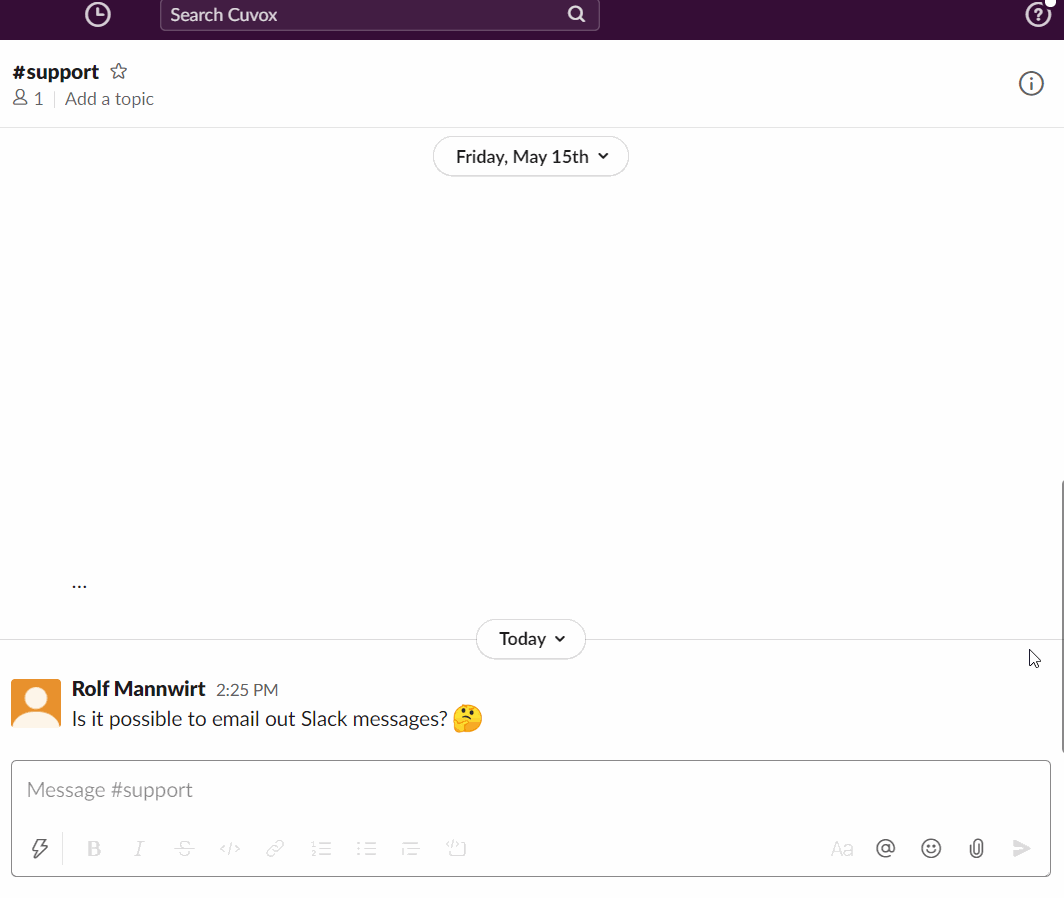Attach a file with the paperclip icon
Viewport: 1064px width, 898px height.
coord(976,848)
